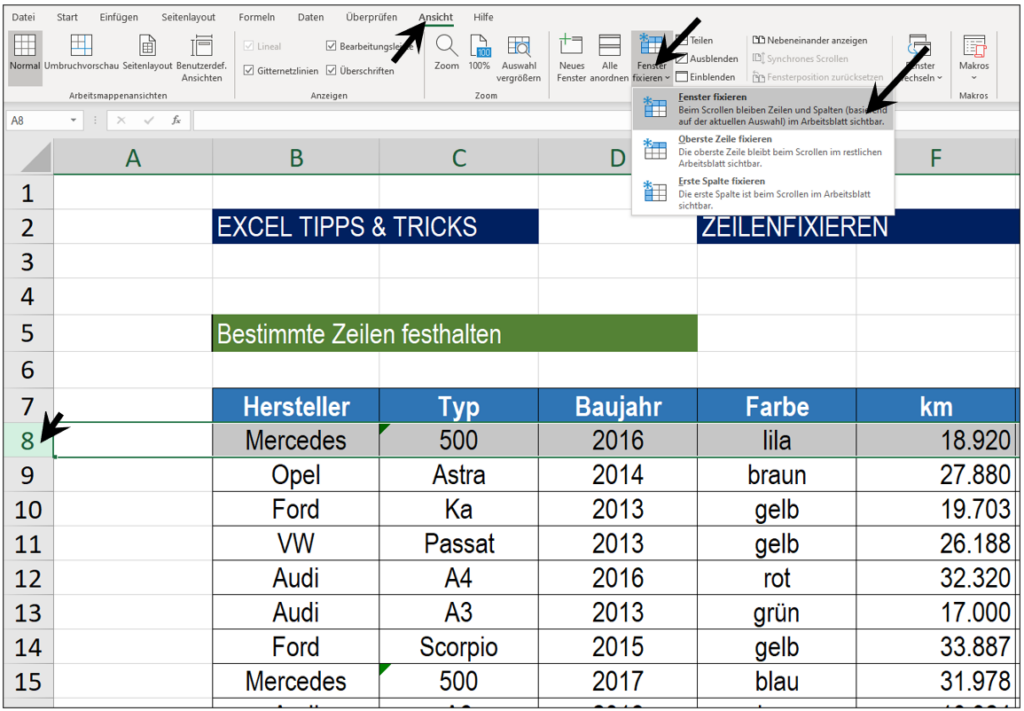Click Einblenden window icon
Viewport: 1024px width, 711px height.
point(681,77)
